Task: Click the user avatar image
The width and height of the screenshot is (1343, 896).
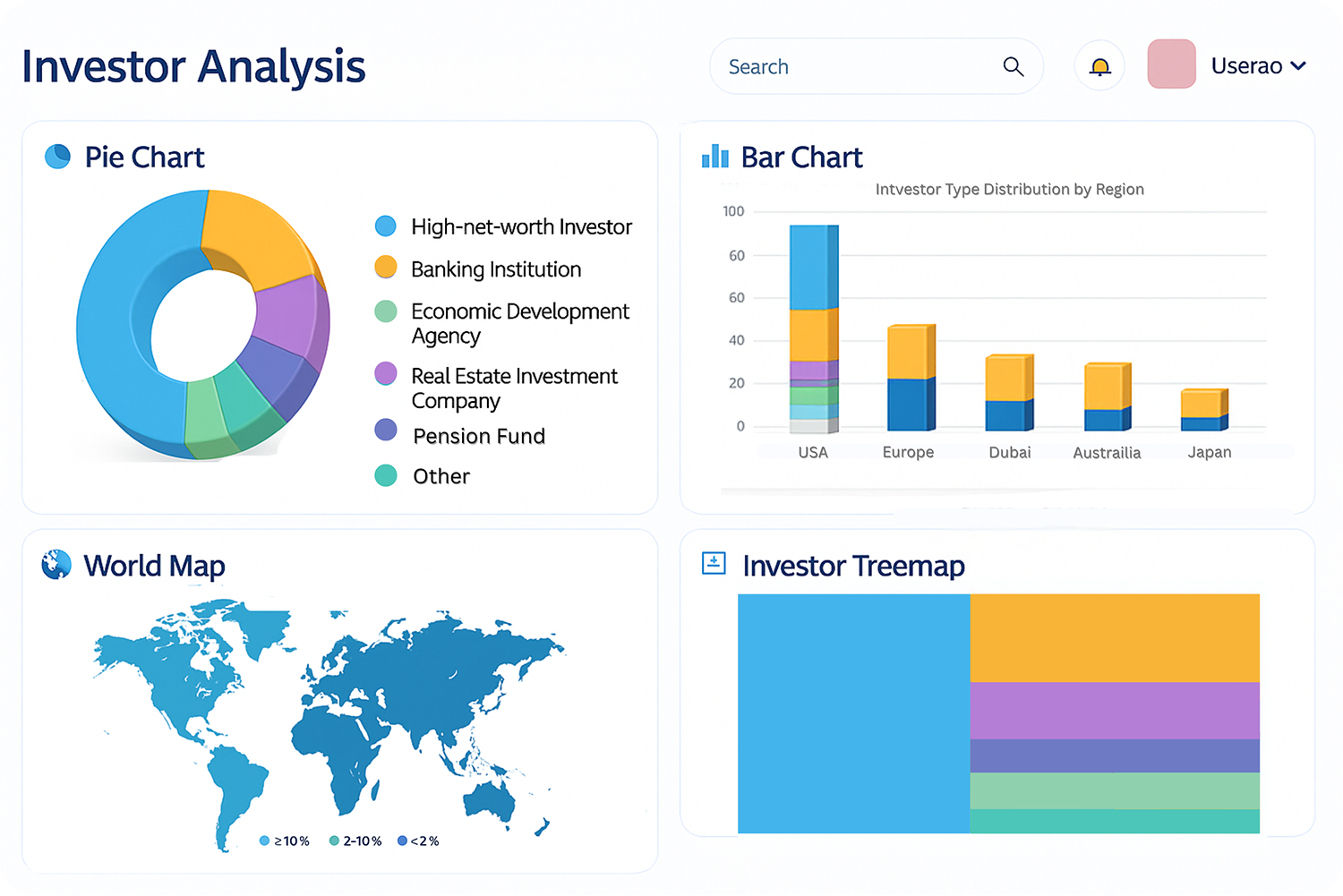Action: click(1171, 64)
